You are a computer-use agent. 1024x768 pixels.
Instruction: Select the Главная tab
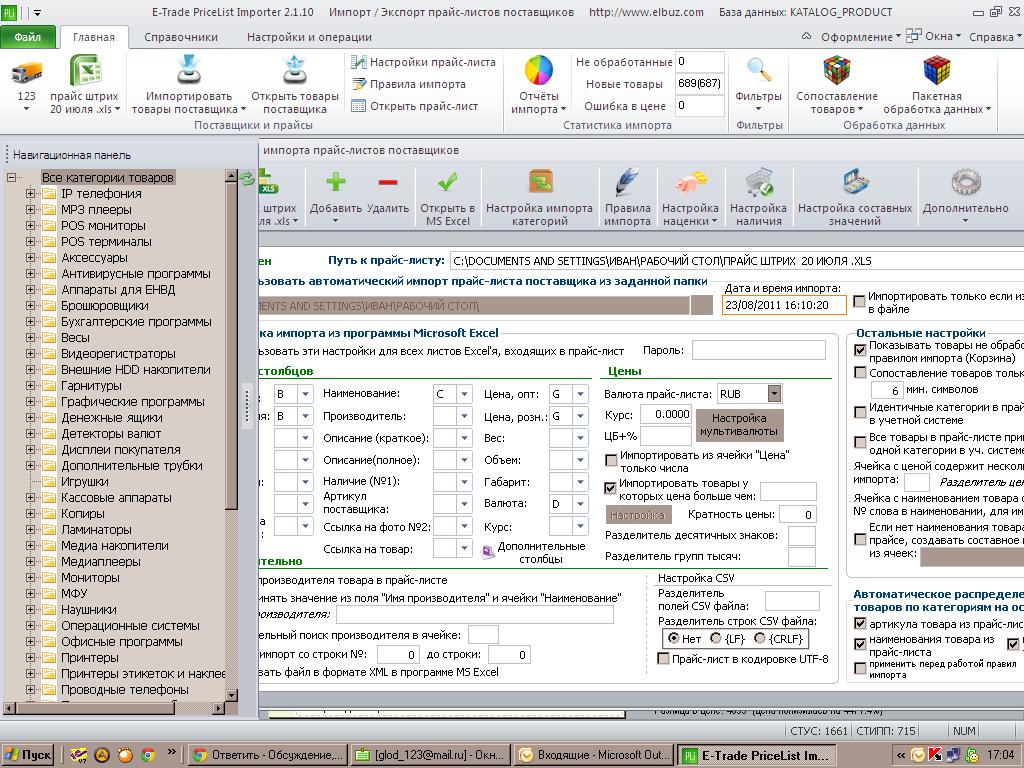click(x=93, y=37)
